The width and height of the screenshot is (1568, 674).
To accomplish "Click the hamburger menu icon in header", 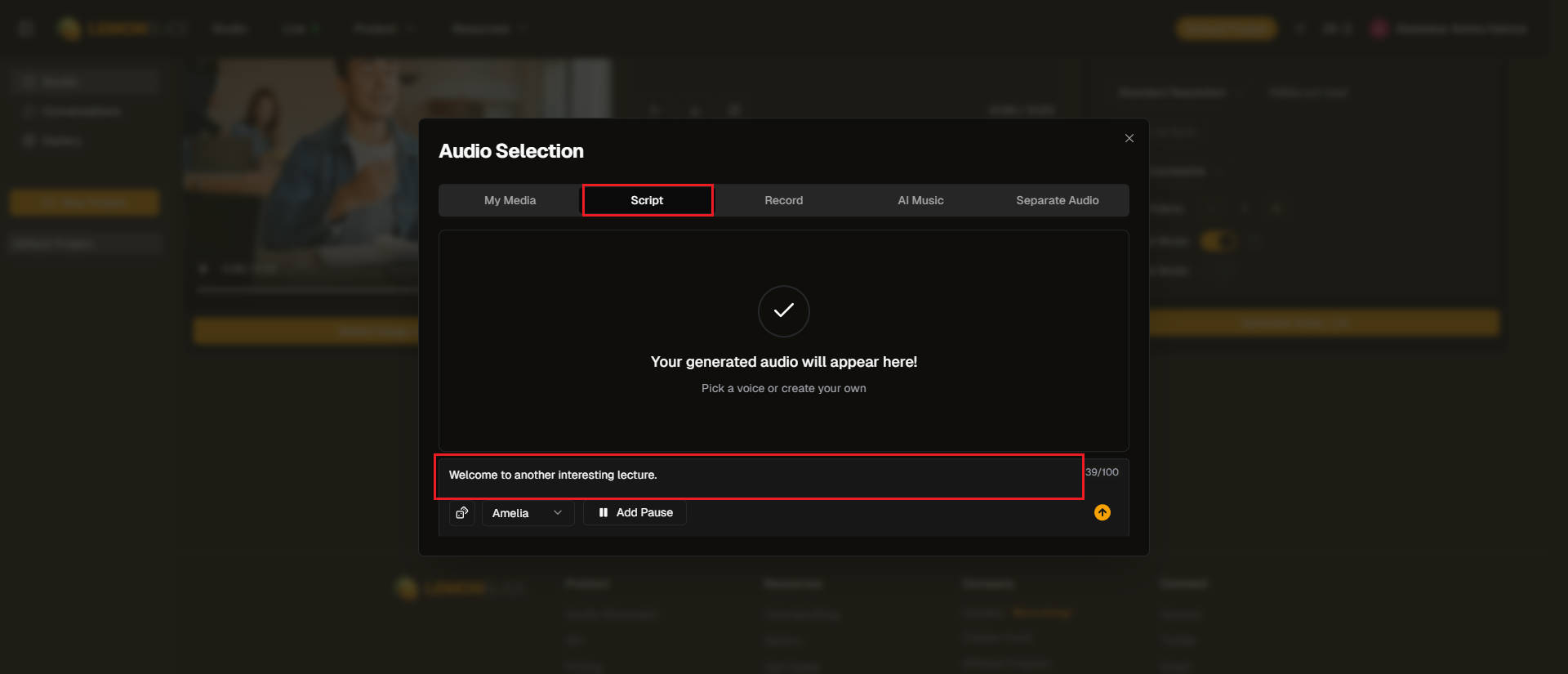I will click(x=25, y=29).
